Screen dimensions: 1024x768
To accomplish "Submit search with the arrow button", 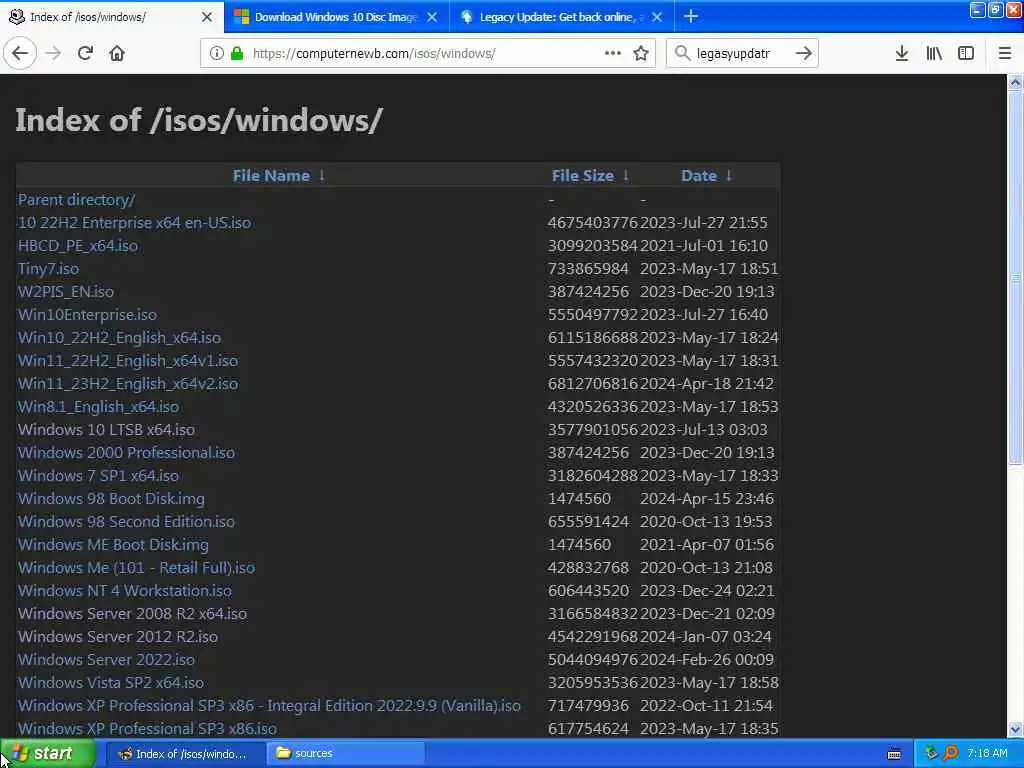I will (804, 54).
